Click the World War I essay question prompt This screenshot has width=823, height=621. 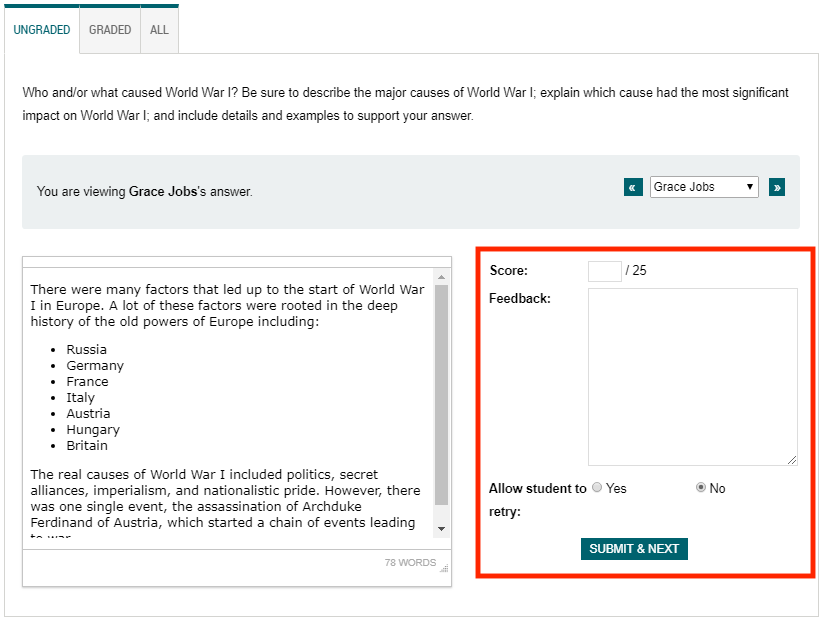coord(405,104)
